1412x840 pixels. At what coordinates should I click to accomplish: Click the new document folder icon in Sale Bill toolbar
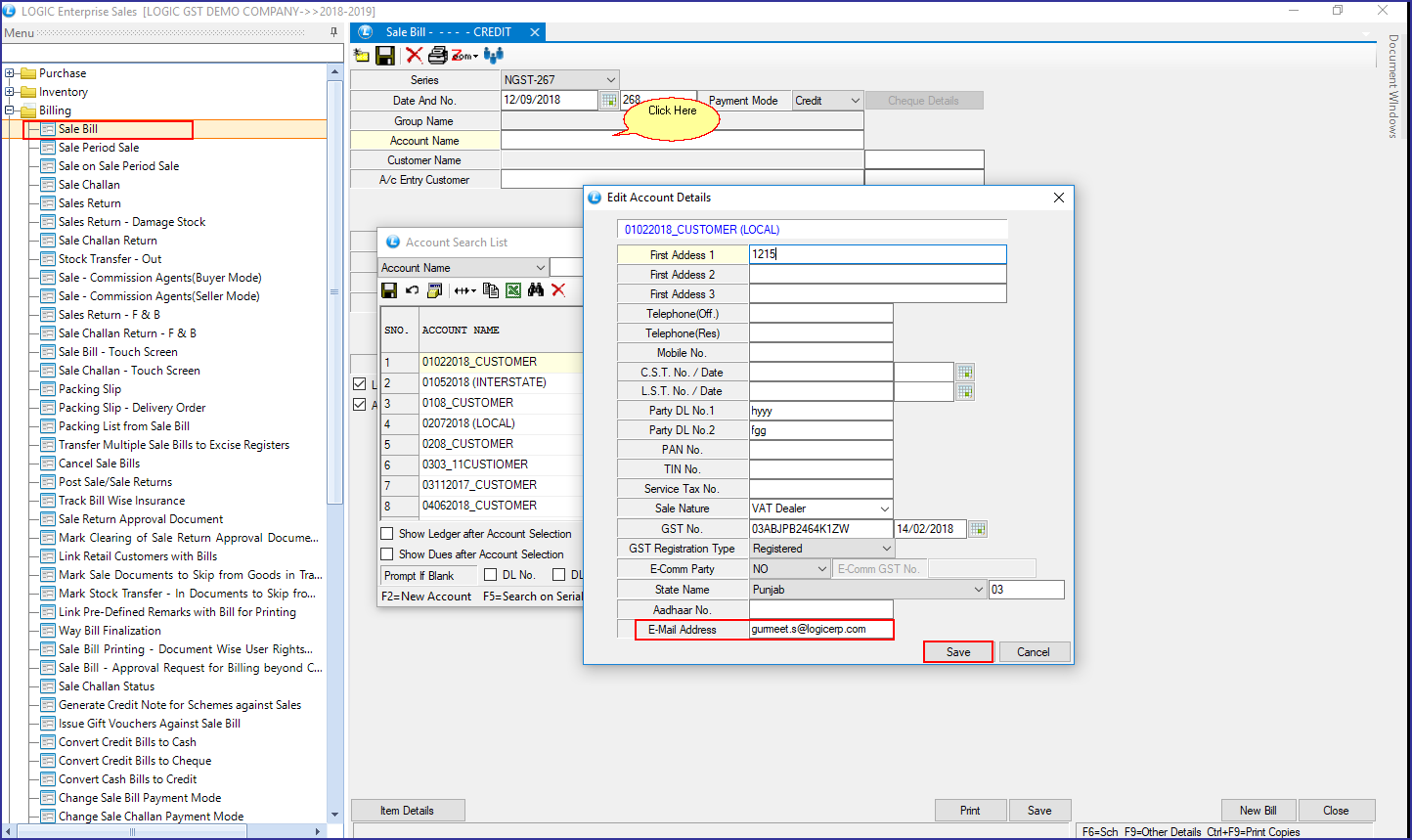[x=362, y=56]
